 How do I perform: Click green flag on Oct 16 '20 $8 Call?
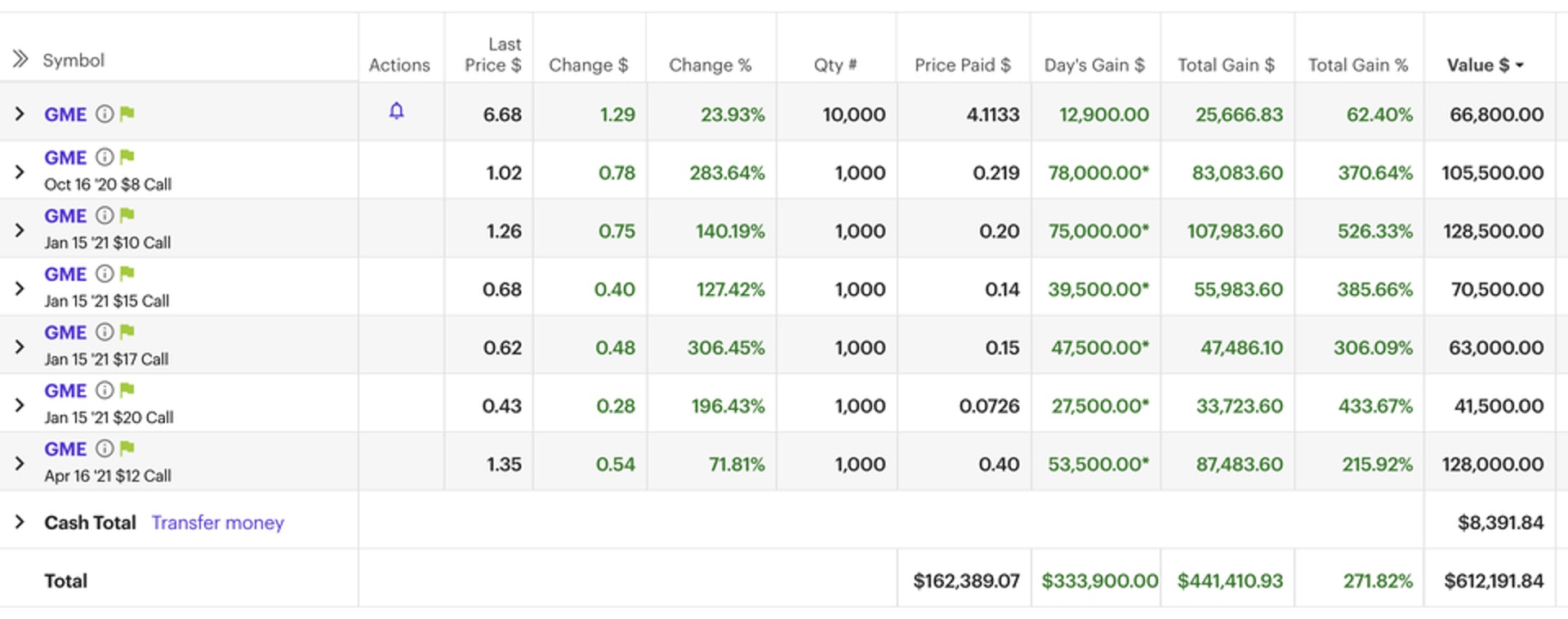(127, 157)
